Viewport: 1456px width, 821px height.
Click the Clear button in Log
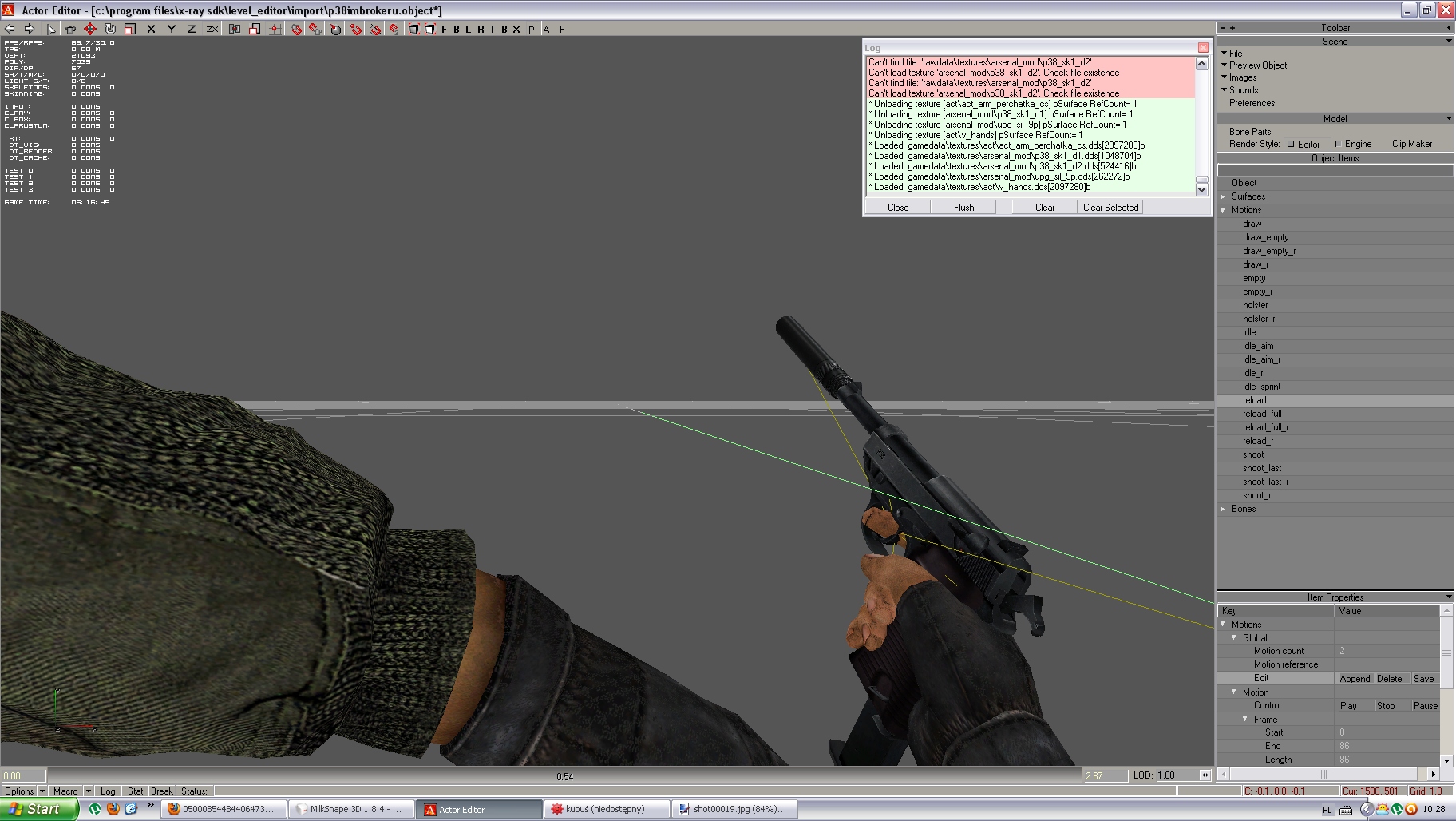point(1045,207)
